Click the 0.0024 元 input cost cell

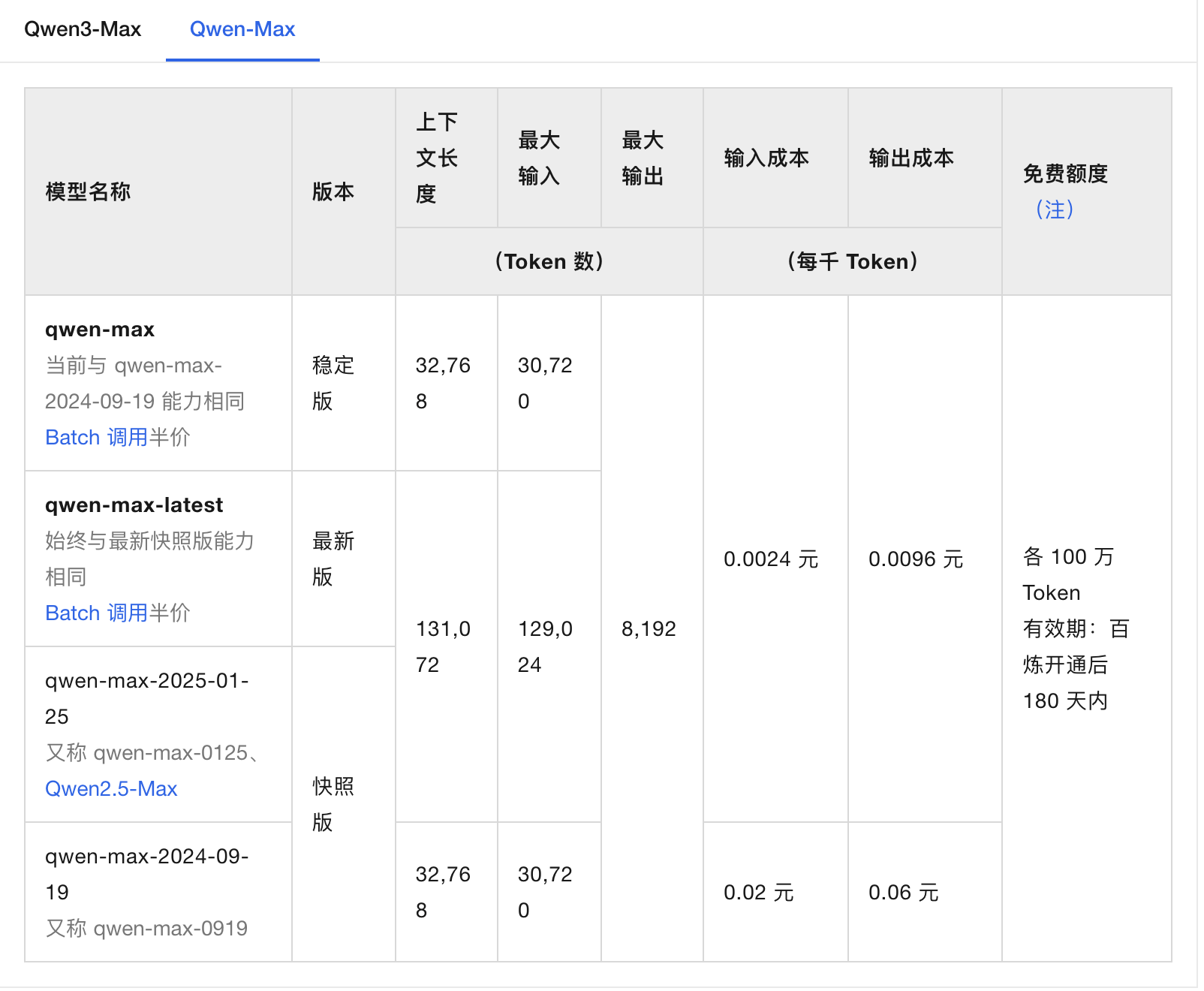(x=769, y=559)
